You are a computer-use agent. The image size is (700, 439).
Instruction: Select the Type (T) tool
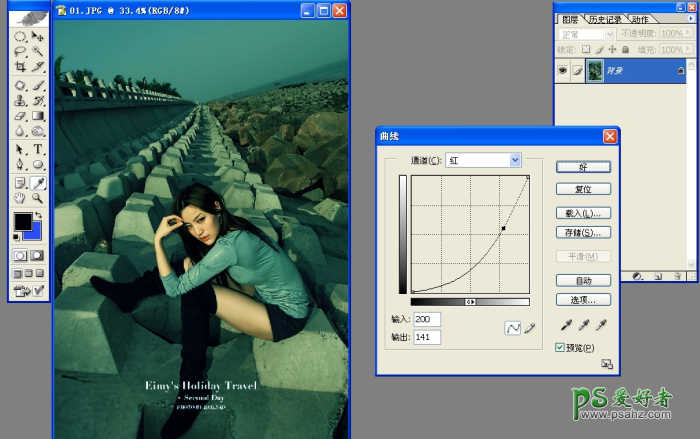click(x=39, y=149)
